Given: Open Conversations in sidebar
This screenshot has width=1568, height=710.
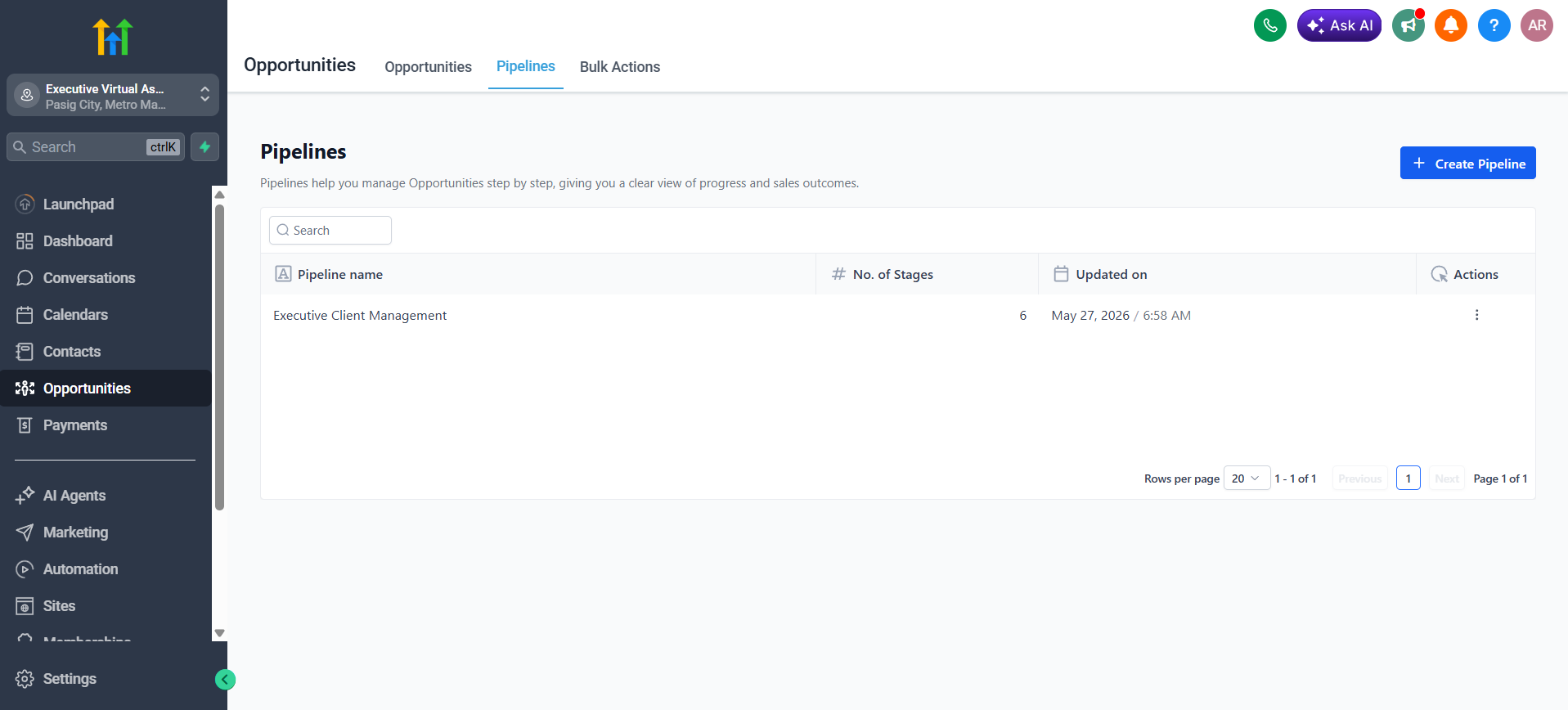Looking at the screenshot, I should coord(106,277).
